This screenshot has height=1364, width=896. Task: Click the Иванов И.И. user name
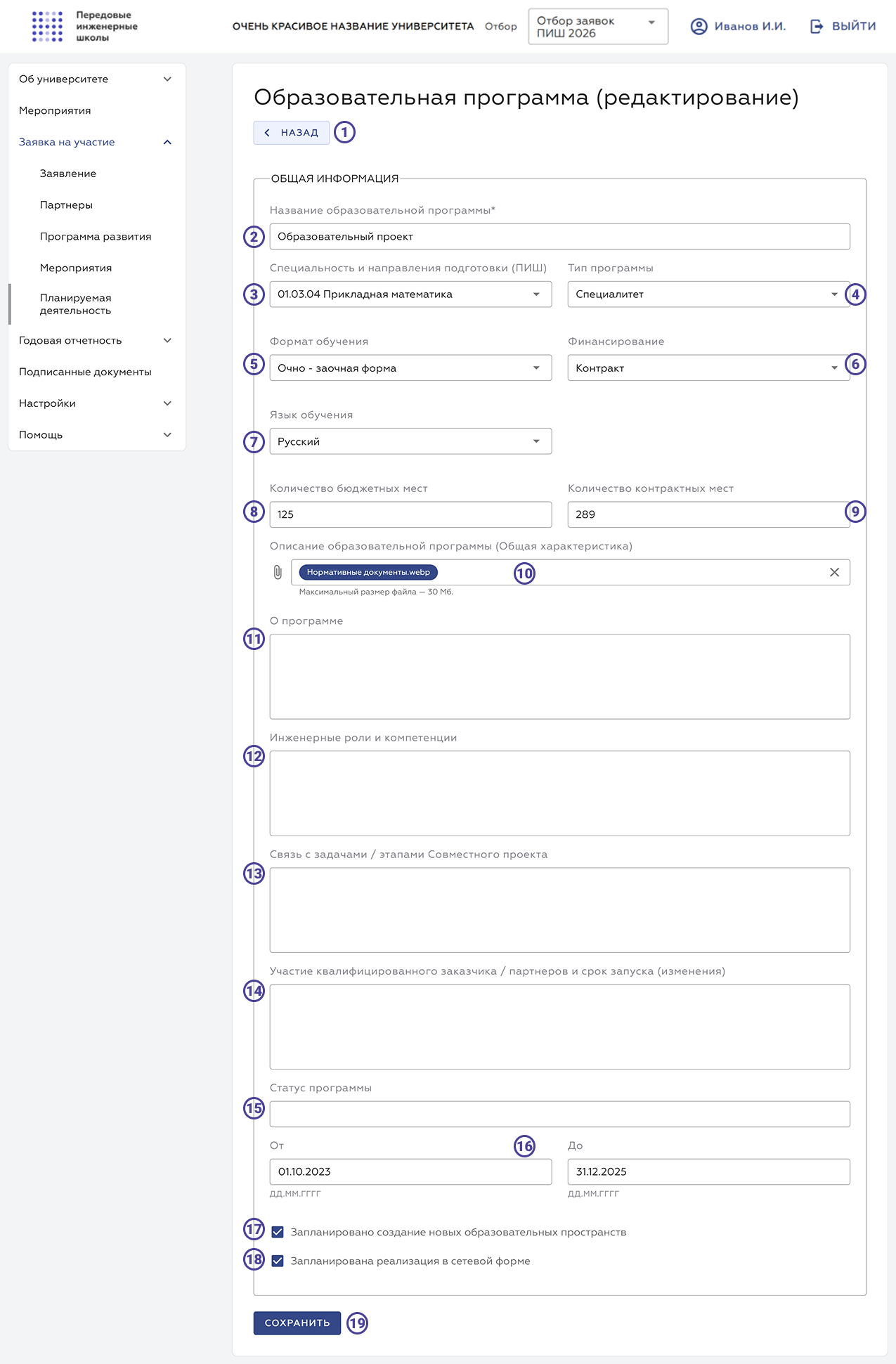(750, 27)
